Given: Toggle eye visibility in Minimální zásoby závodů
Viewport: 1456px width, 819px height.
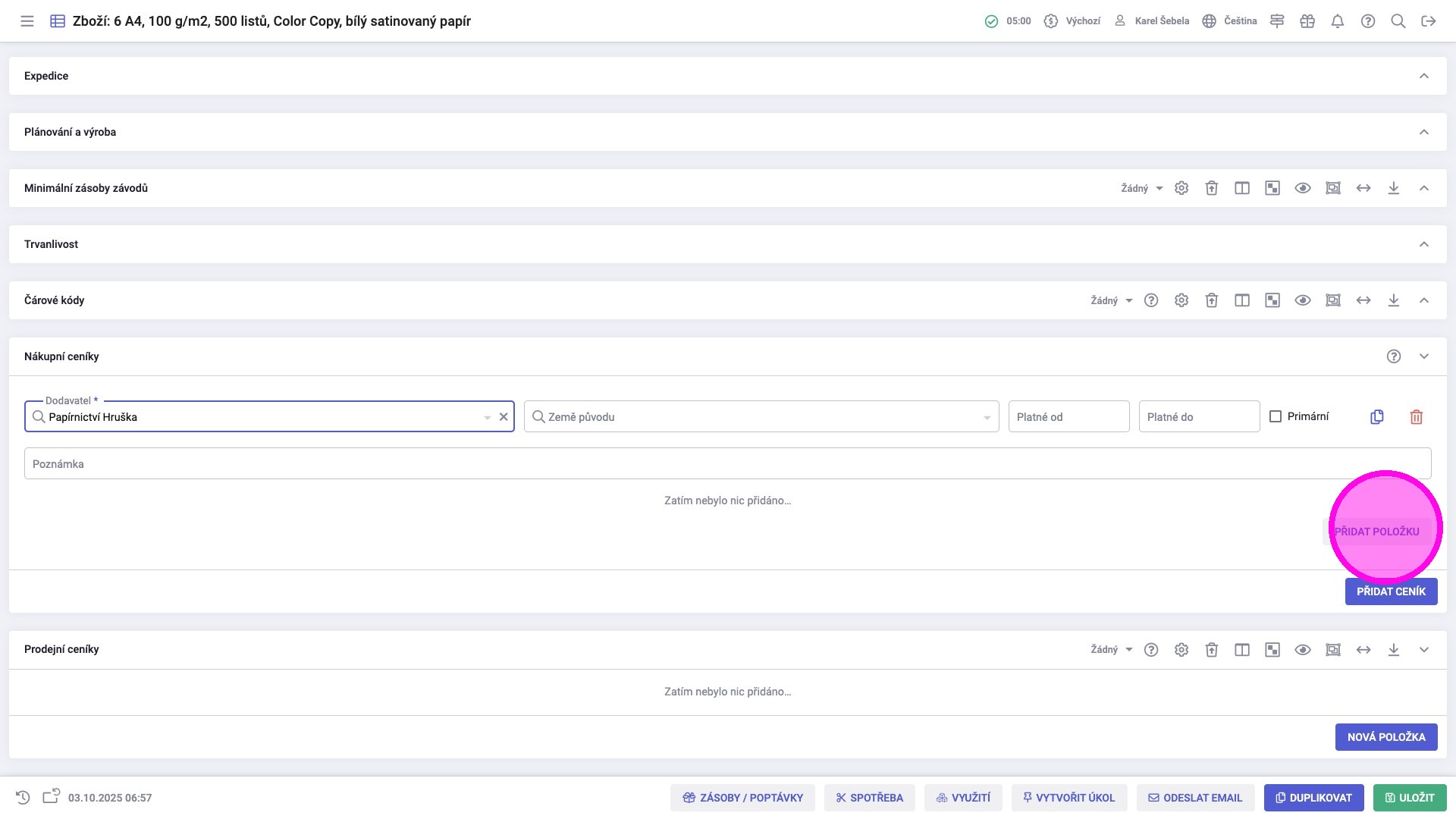Looking at the screenshot, I should point(1303,188).
